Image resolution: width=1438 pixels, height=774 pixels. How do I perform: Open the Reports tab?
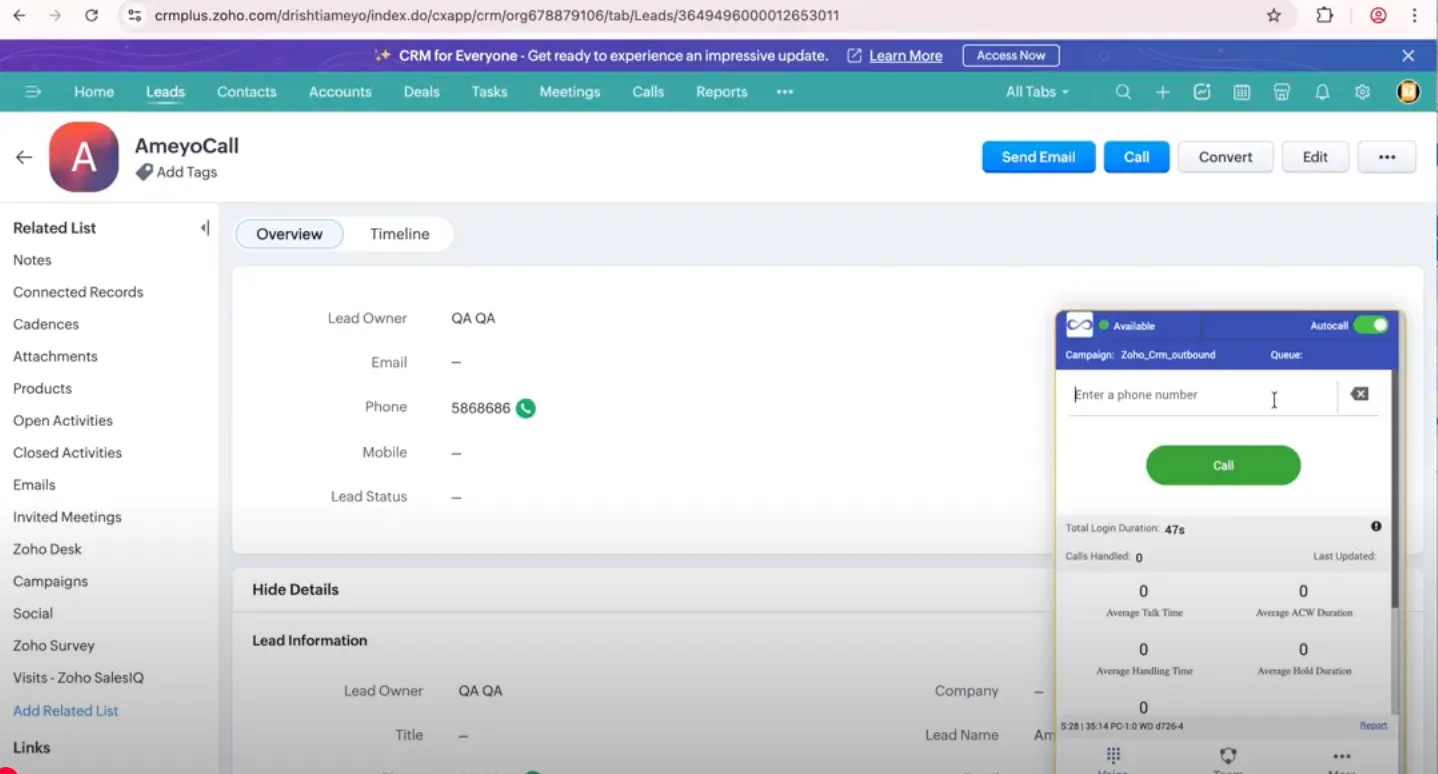click(721, 92)
